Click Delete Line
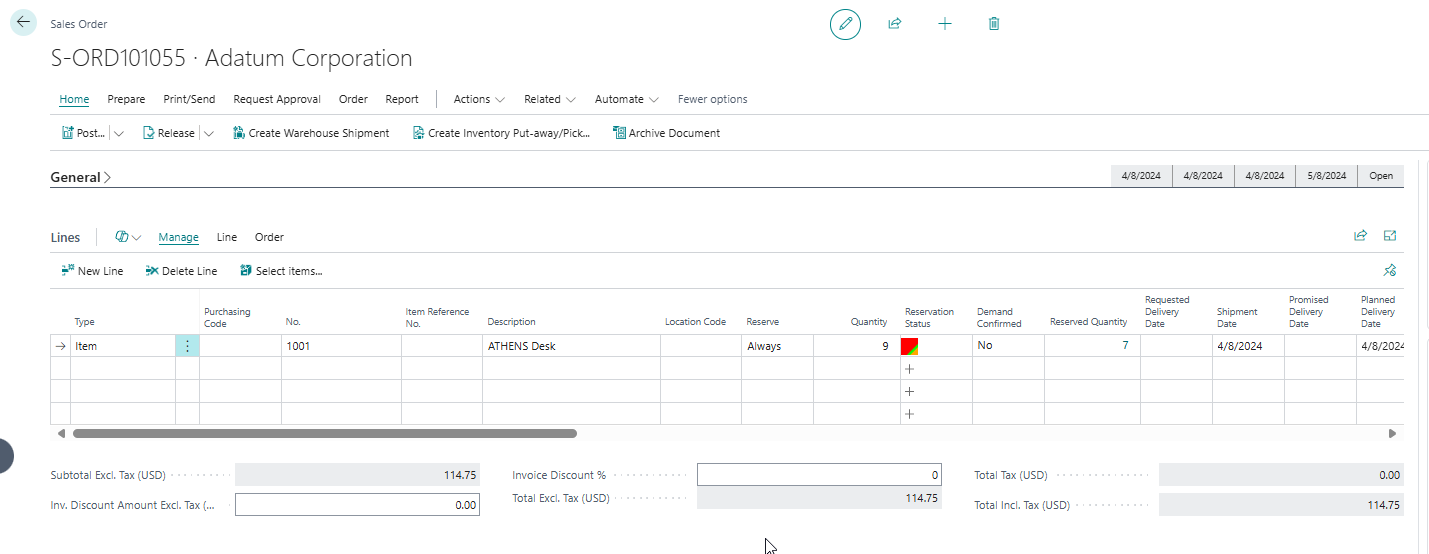The height and width of the screenshot is (554, 1429). tap(181, 271)
